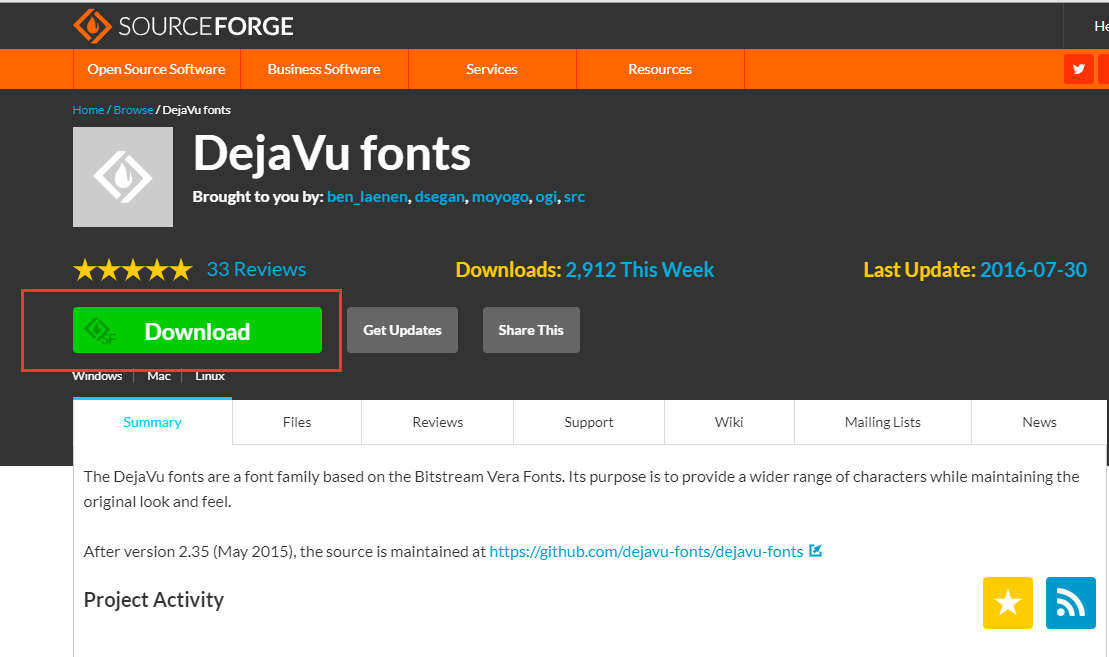The height and width of the screenshot is (657, 1109).
Task: Favorite the project with the star icon
Action: pyautogui.click(x=1007, y=603)
